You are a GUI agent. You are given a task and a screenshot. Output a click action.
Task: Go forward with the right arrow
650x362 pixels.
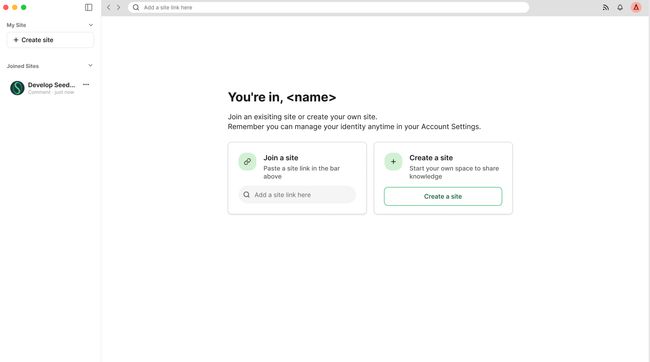119,7
